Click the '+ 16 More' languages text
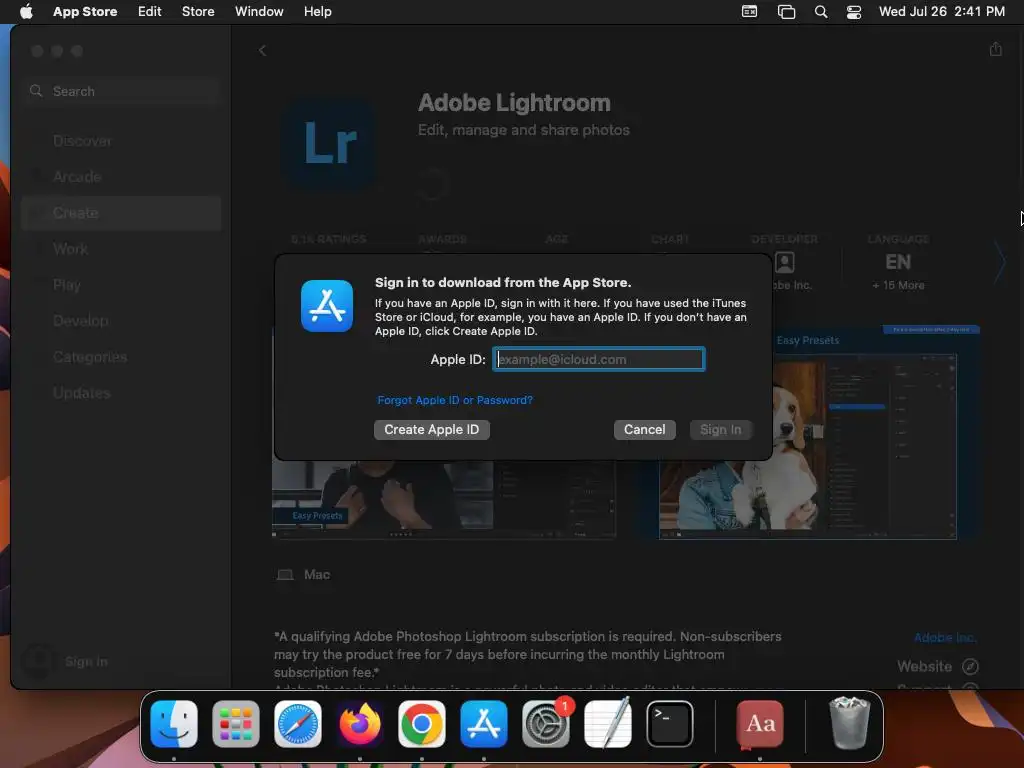The height and width of the screenshot is (768, 1024). tap(898, 285)
